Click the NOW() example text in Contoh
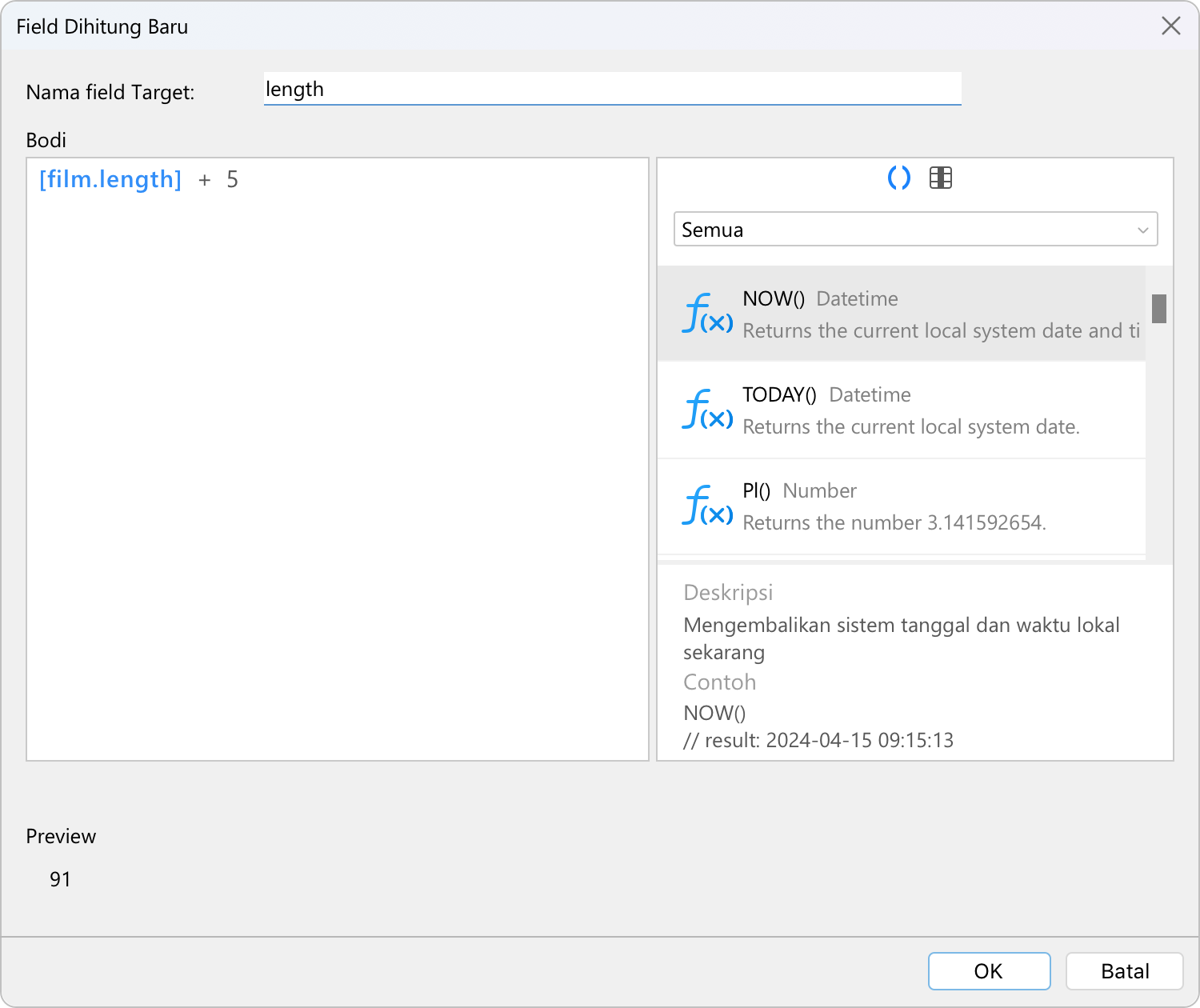 coord(714,713)
